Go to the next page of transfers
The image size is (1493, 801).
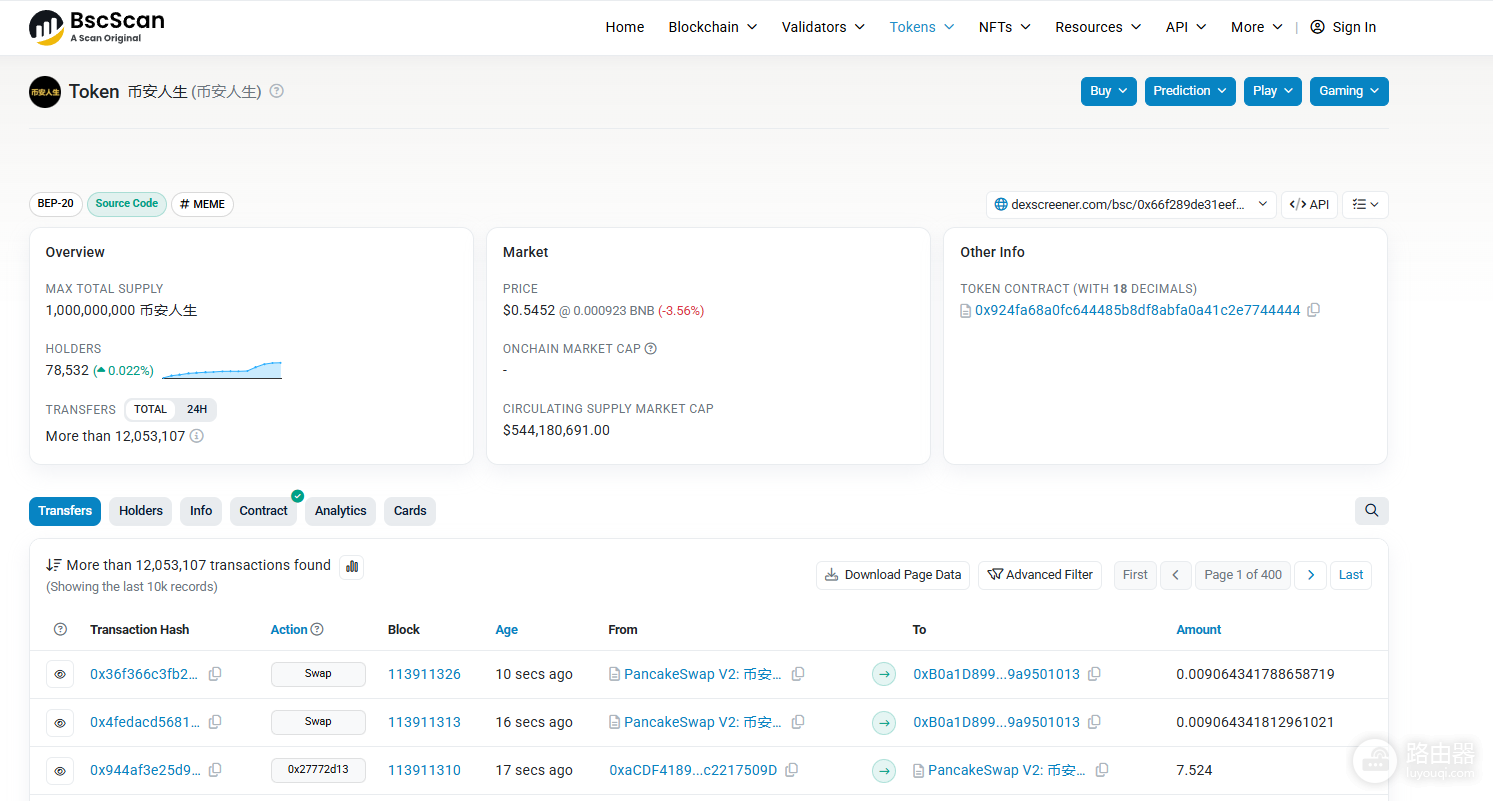(x=1311, y=575)
